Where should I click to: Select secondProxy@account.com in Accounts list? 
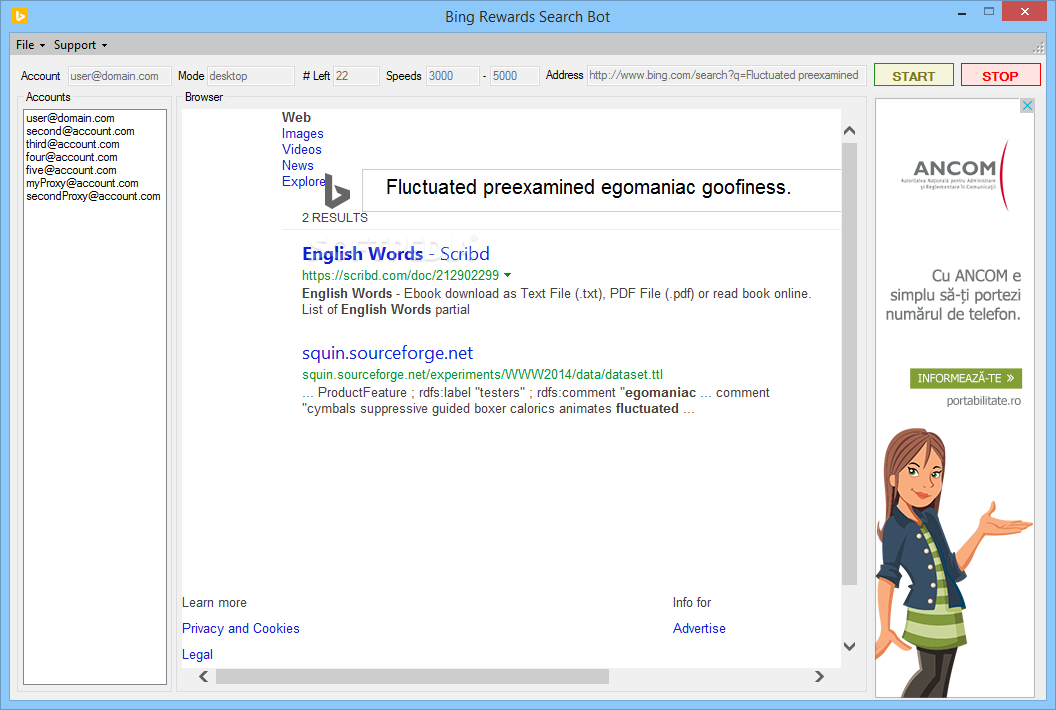[x=93, y=196]
